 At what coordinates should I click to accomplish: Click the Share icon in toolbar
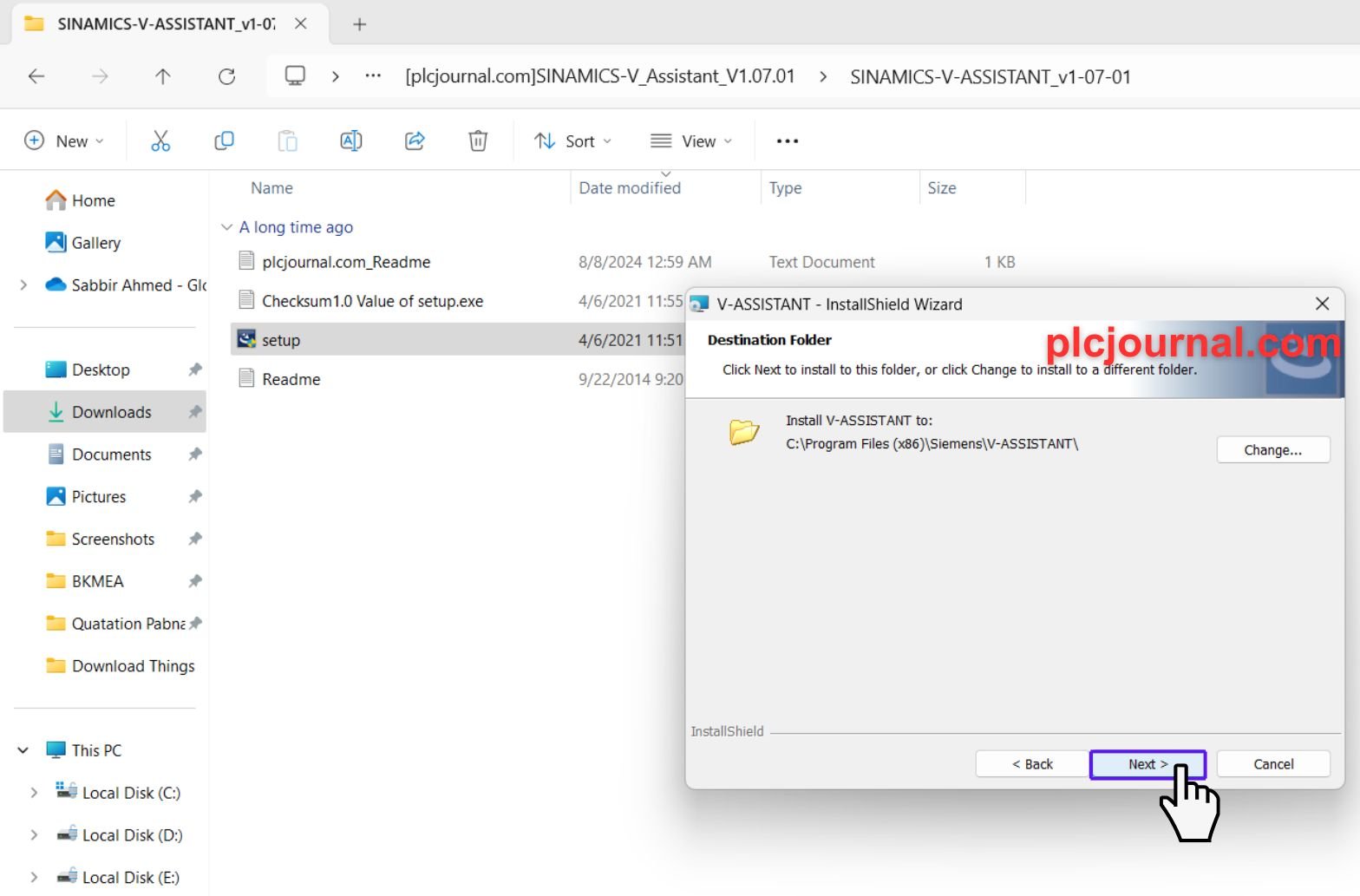[x=415, y=141]
